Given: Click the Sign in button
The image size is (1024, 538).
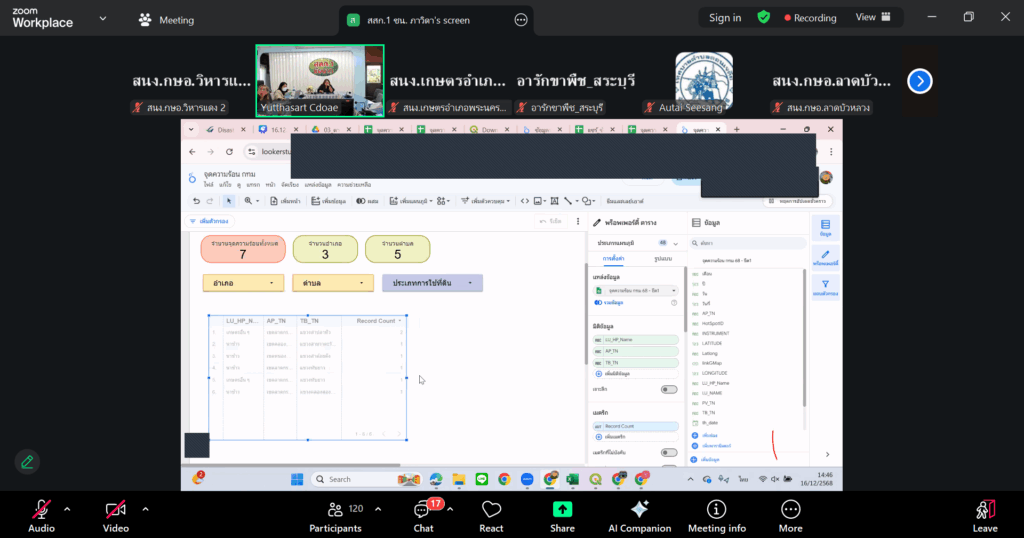Looking at the screenshot, I should (x=725, y=18).
